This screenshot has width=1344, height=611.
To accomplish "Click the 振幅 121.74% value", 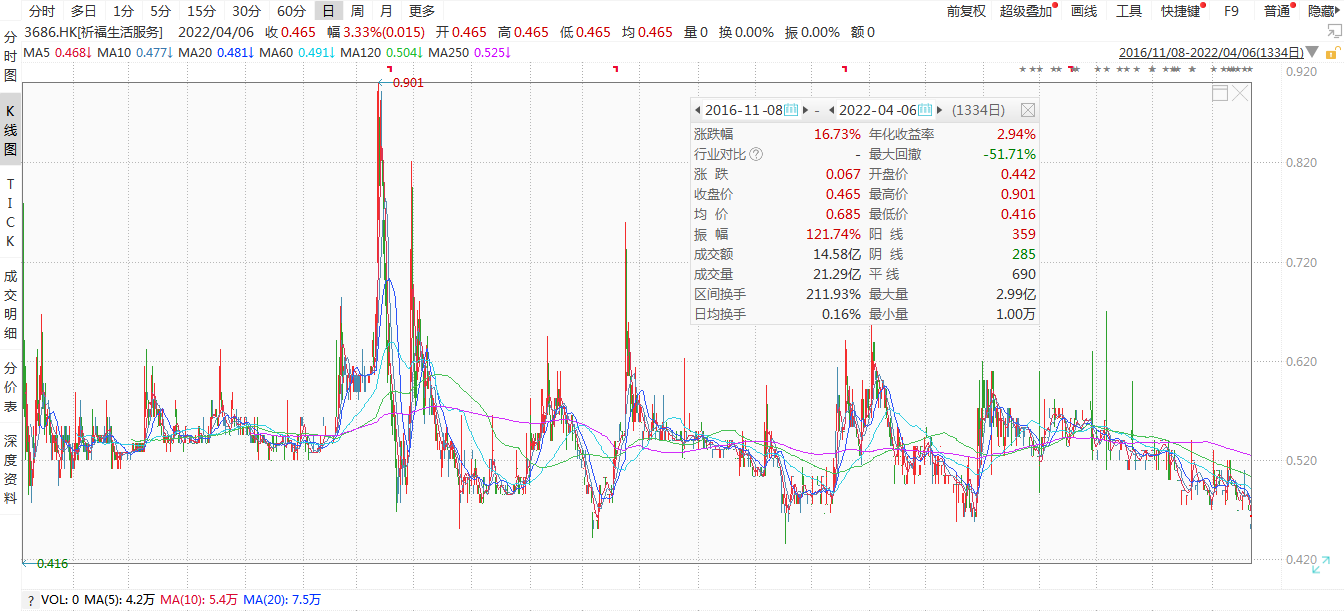I will click(834, 234).
